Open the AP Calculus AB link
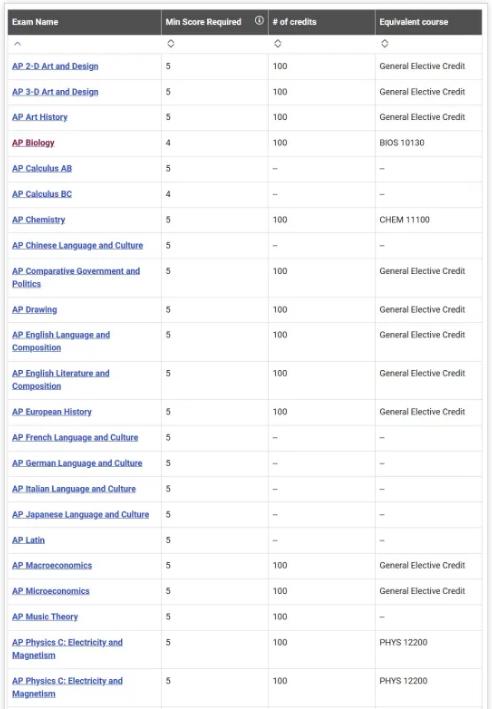492x709 pixels. pos(42,169)
